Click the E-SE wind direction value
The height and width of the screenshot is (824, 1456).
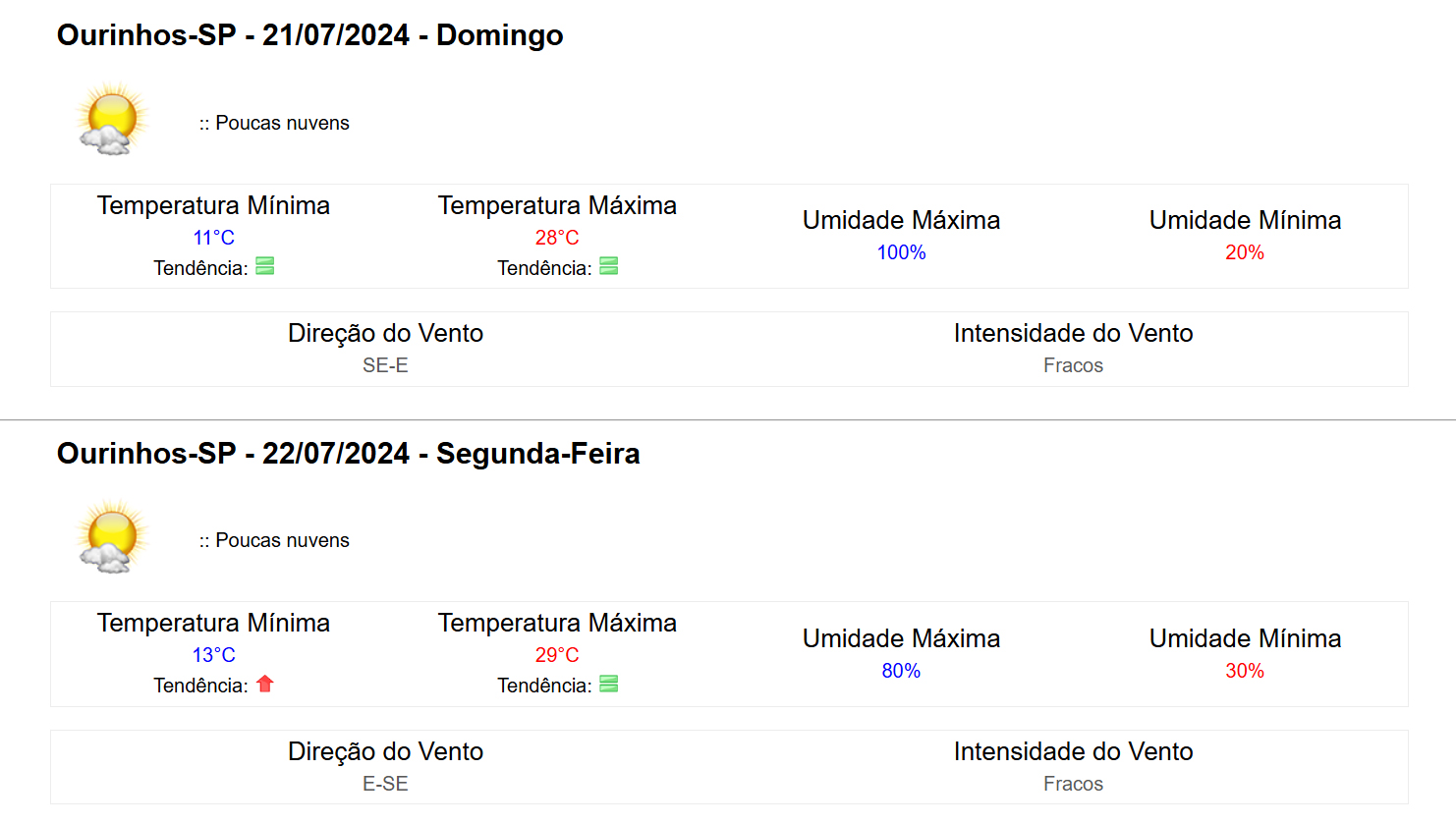(x=385, y=784)
